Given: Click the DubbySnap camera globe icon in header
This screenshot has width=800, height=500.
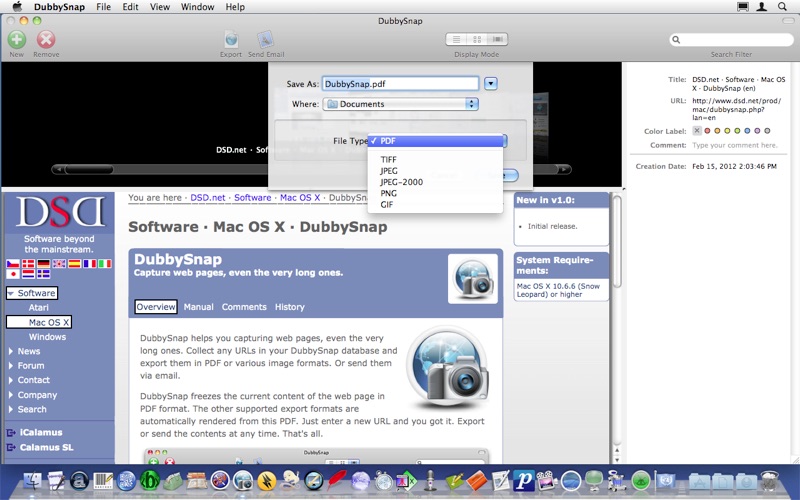Looking at the screenshot, I should tap(473, 279).
